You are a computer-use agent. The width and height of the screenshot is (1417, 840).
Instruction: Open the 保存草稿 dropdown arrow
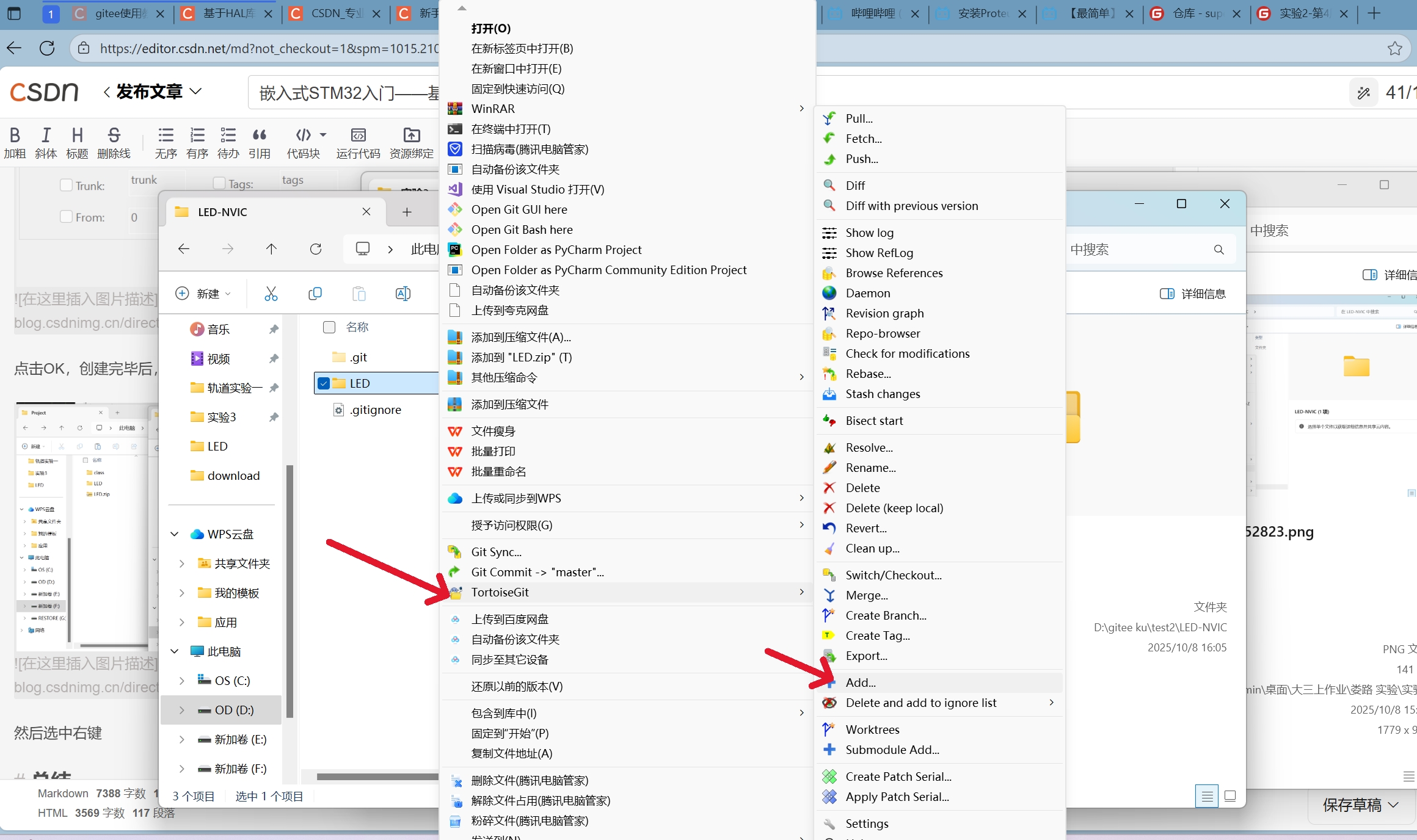[1394, 805]
